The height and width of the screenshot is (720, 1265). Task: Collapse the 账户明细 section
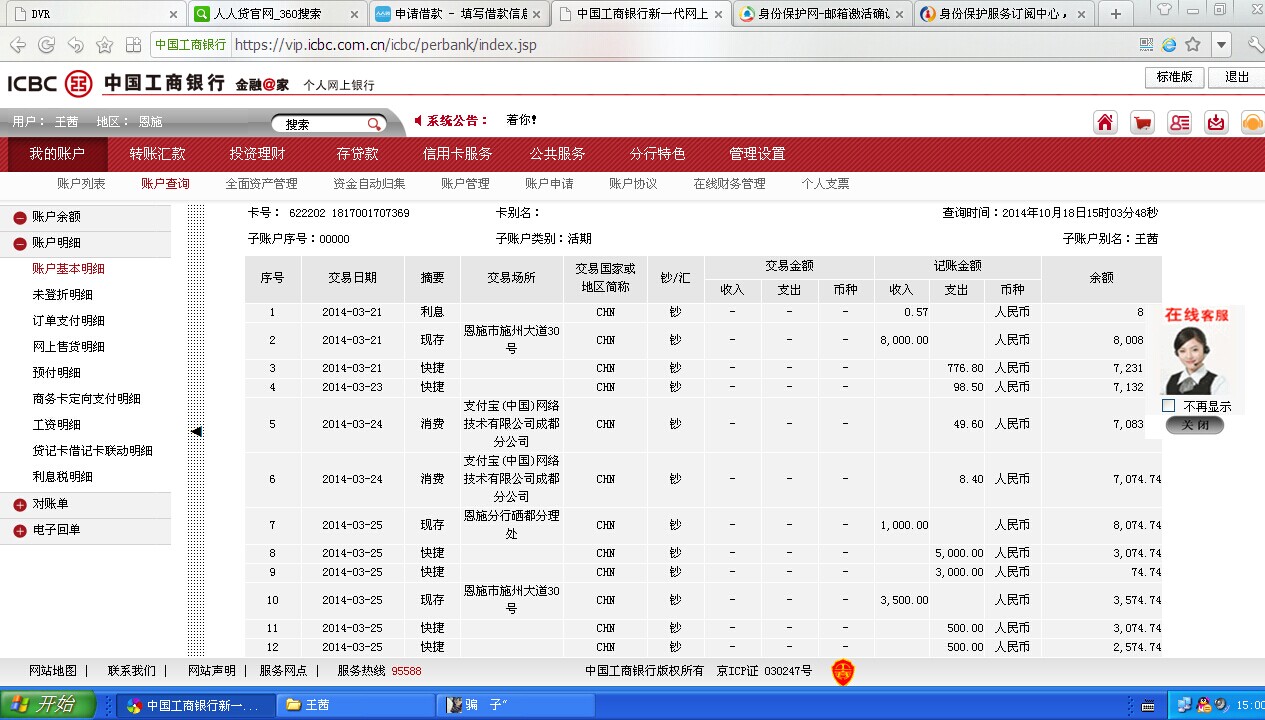[20, 243]
